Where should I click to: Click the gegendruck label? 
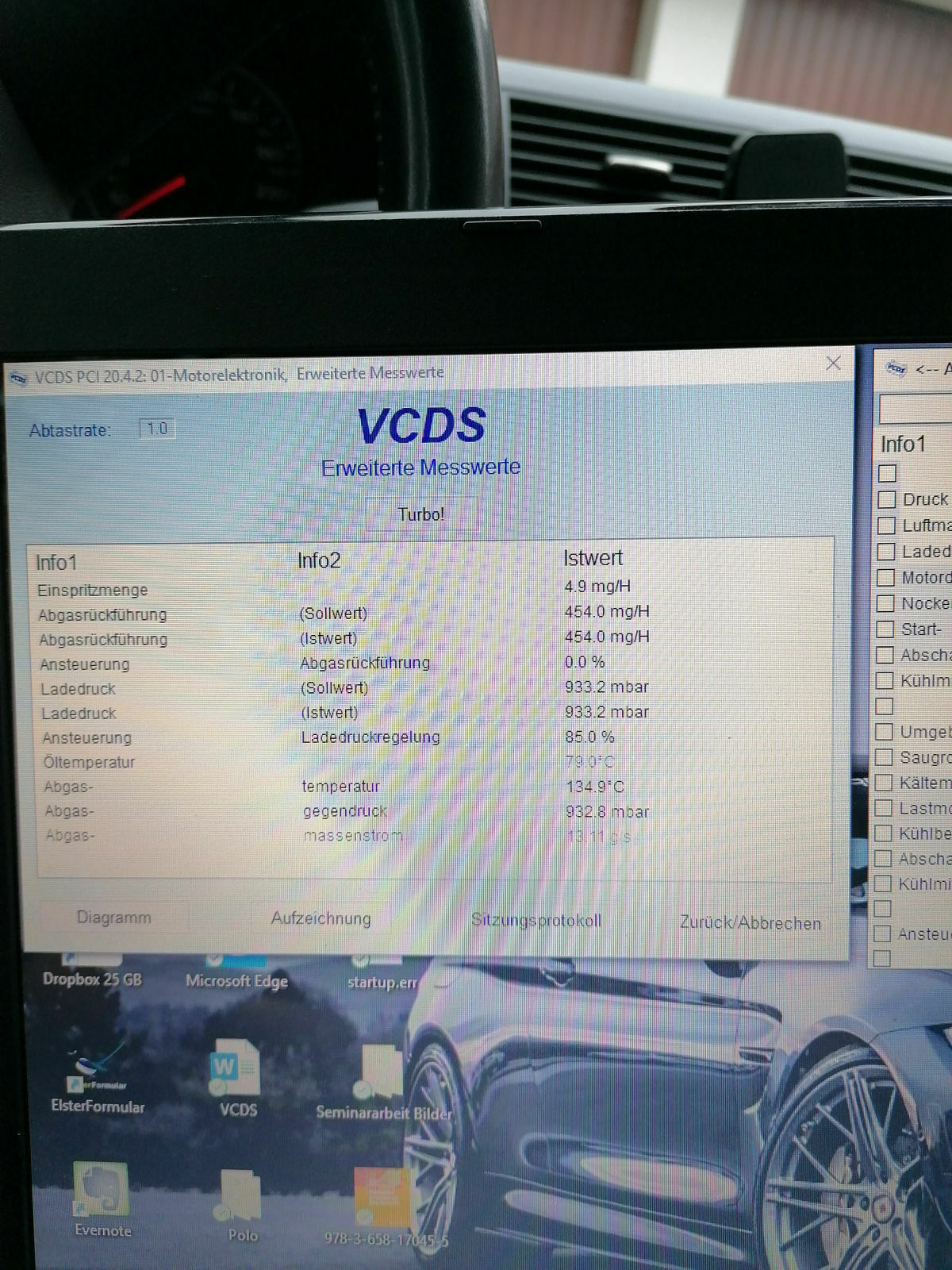tap(345, 811)
